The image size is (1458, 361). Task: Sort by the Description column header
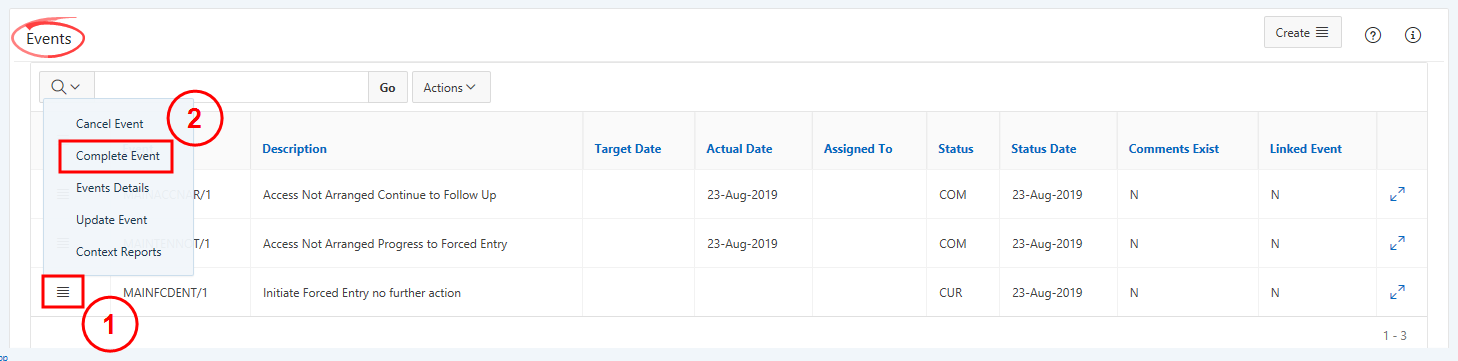(x=294, y=149)
